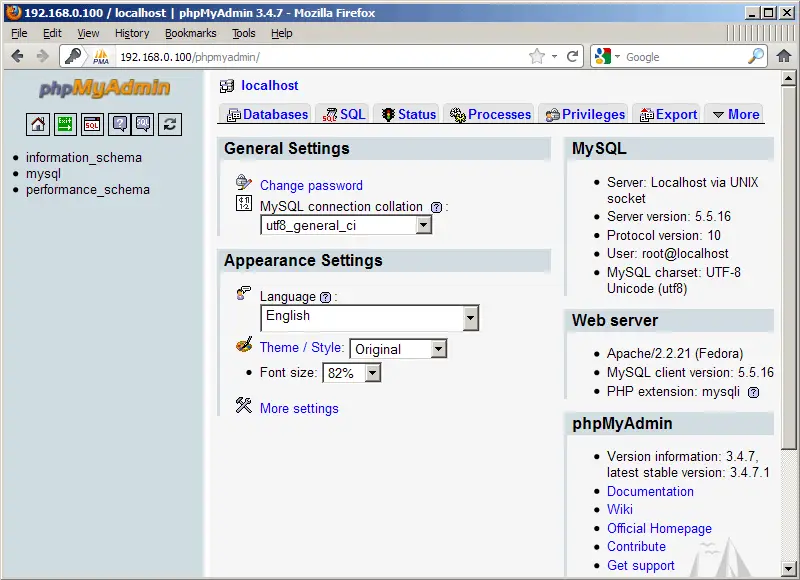Click the tools icon beside More settings
The image size is (800, 580).
click(x=244, y=405)
